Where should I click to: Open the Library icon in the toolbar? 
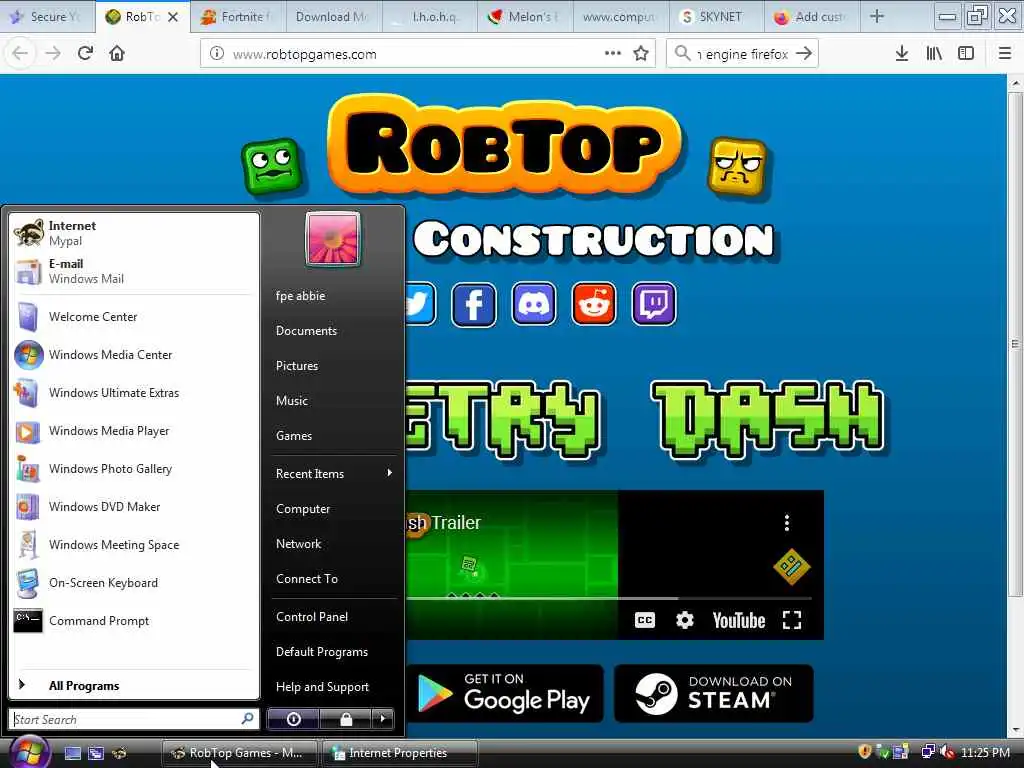pyautogui.click(x=934, y=54)
